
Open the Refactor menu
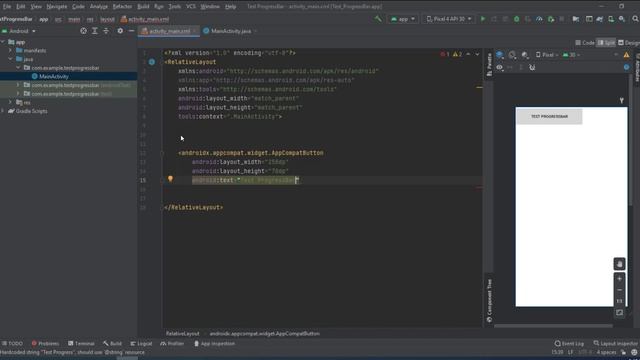(x=122, y=7)
